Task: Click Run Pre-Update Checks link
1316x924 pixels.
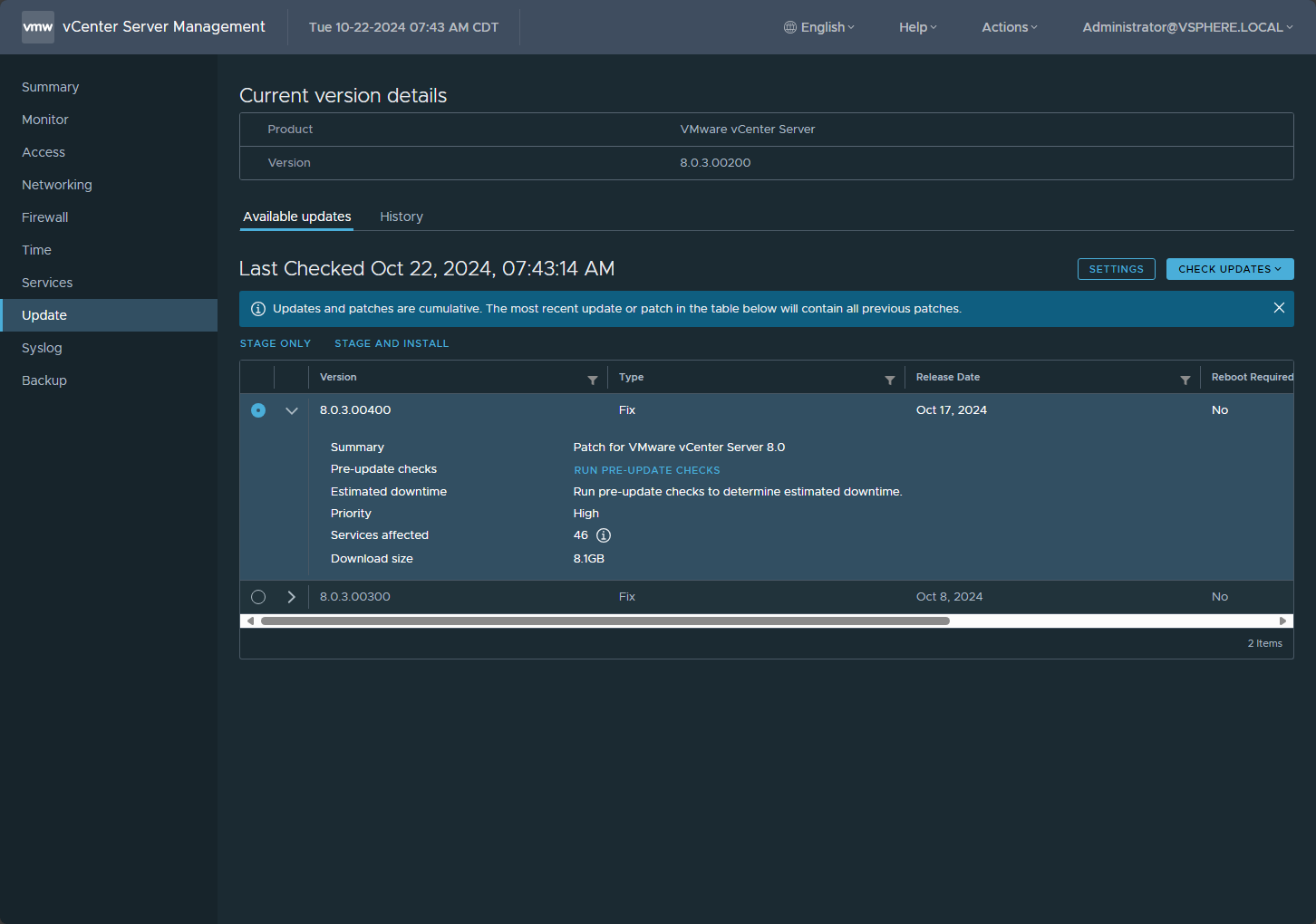Action: pos(646,470)
